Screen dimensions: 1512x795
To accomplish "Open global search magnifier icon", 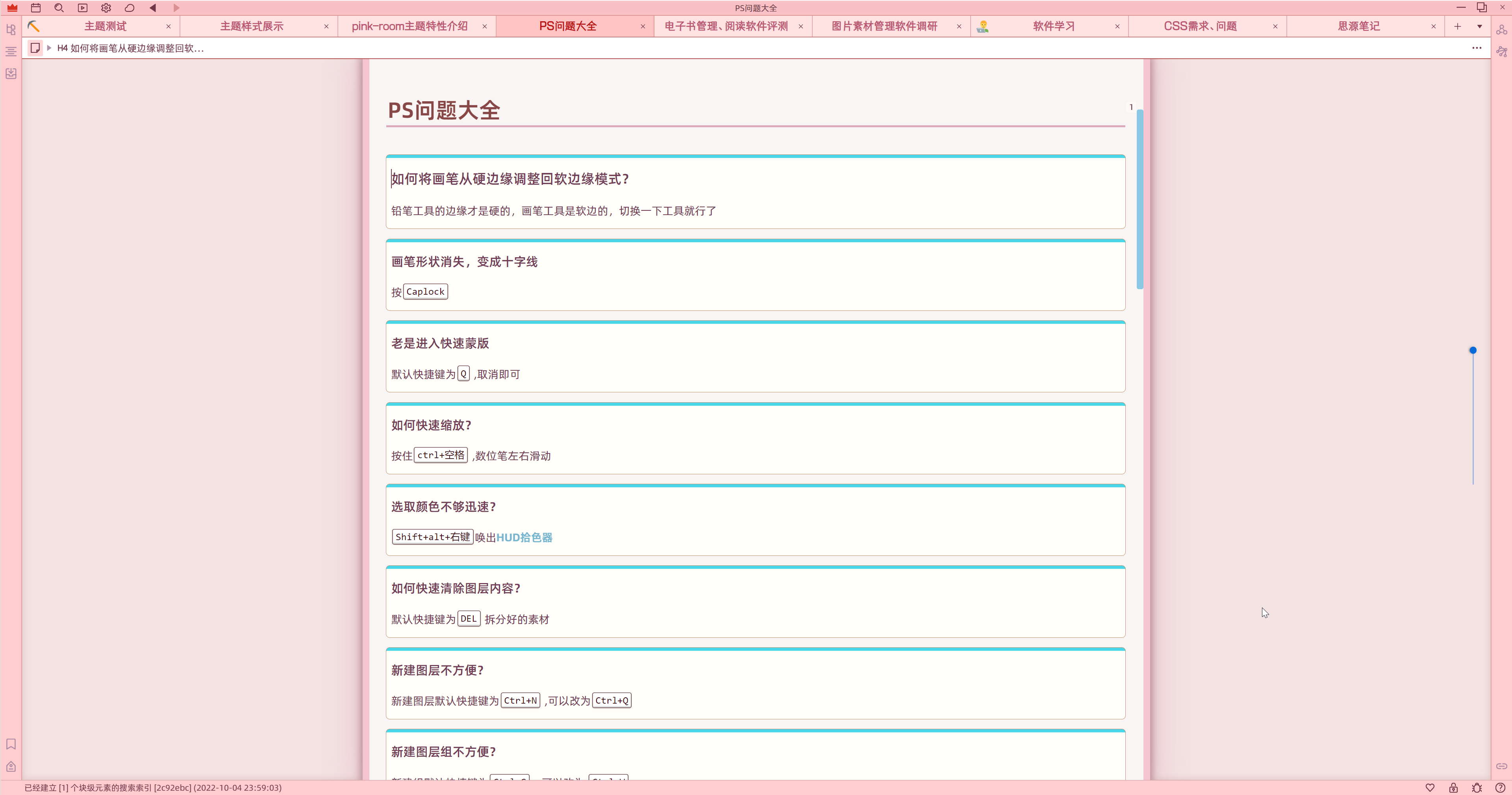I will coord(59,7).
